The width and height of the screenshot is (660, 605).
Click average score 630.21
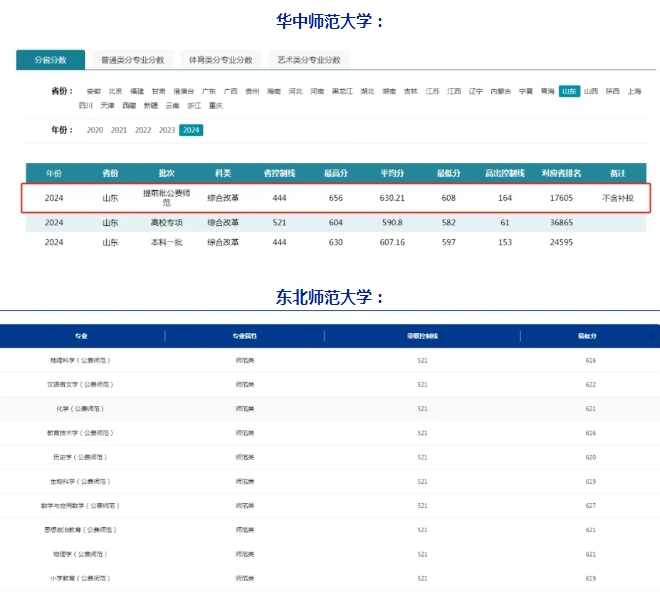point(392,198)
